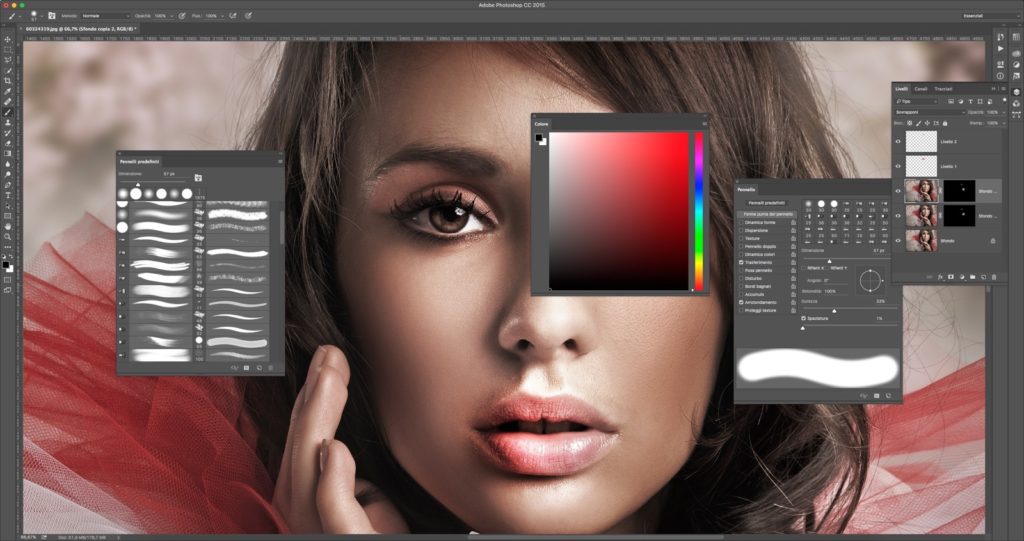Viewport: 1024px width, 541px height.
Task: Select the Rectangular Marquee tool
Action: [8, 50]
